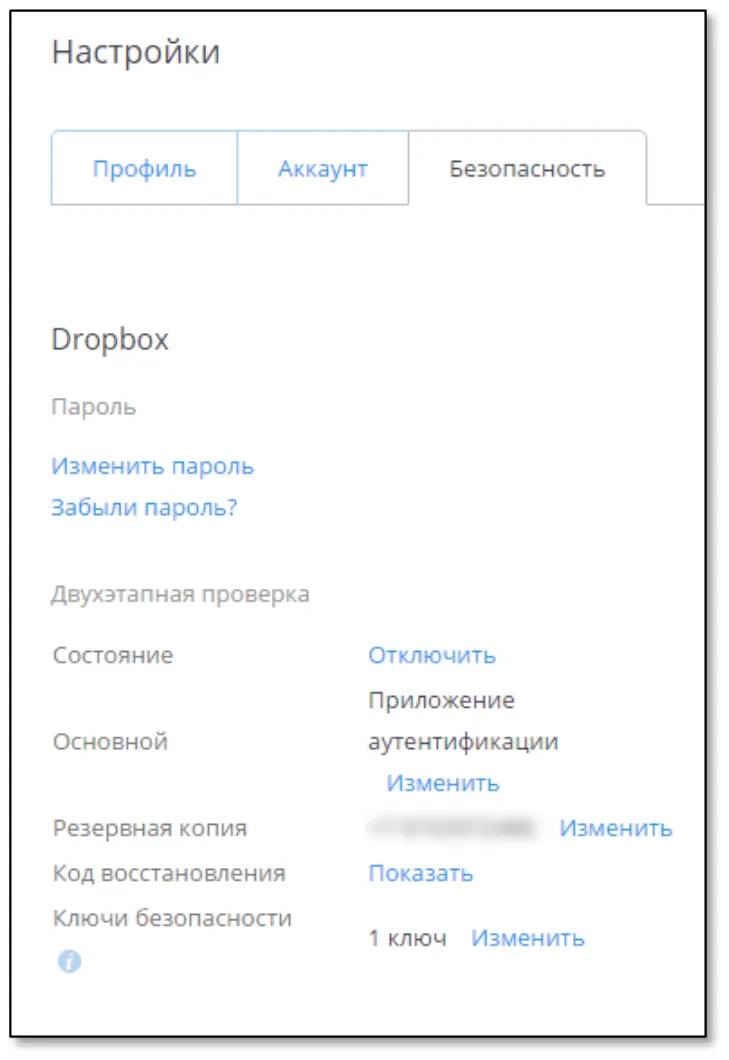Open the Профиль tab

(144, 168)
